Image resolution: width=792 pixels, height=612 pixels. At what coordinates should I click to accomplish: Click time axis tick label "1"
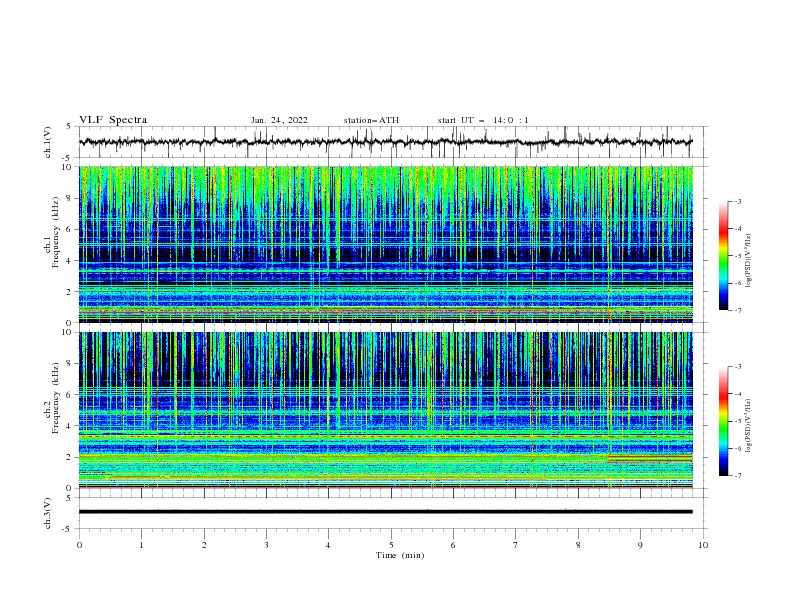click(x=141, y=545)
